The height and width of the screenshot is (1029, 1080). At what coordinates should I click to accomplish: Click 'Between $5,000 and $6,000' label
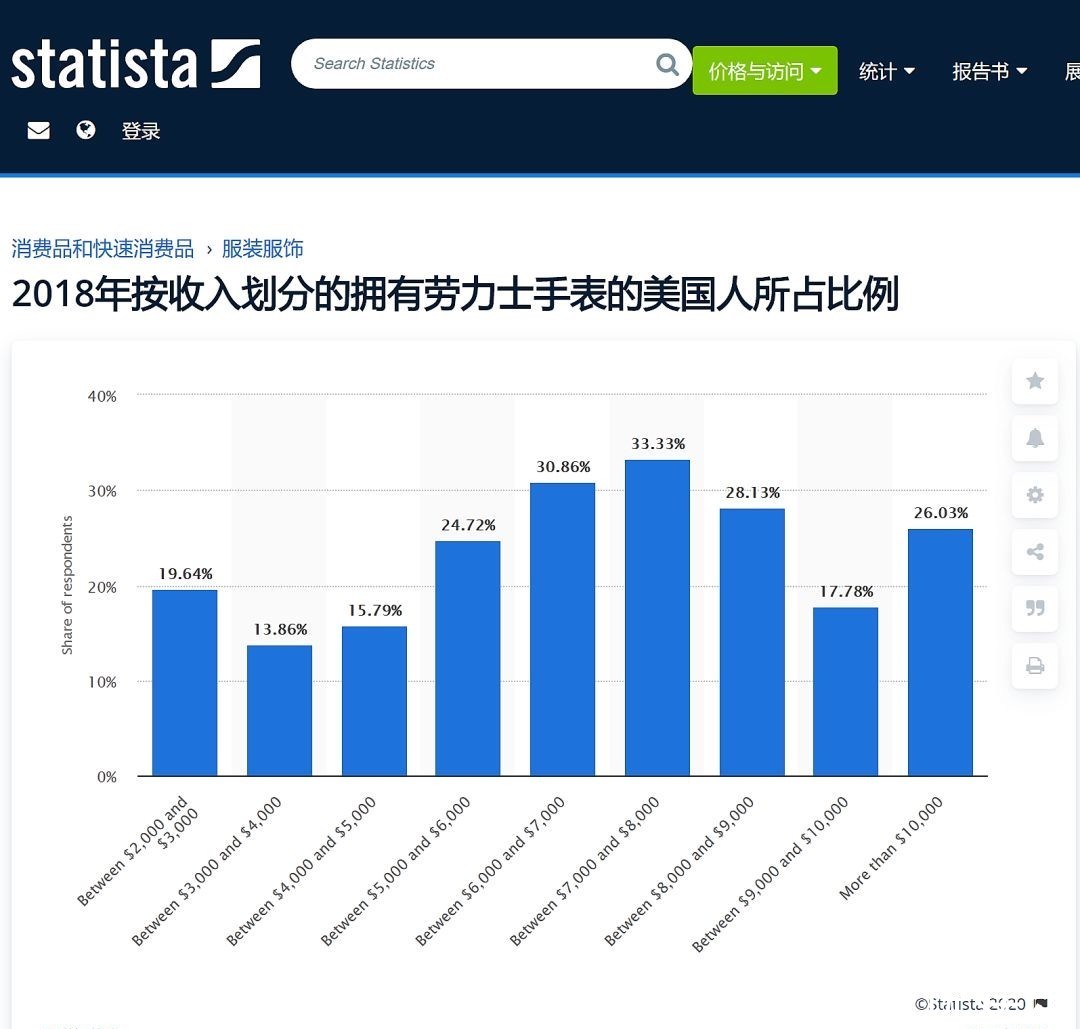[395, 871]
